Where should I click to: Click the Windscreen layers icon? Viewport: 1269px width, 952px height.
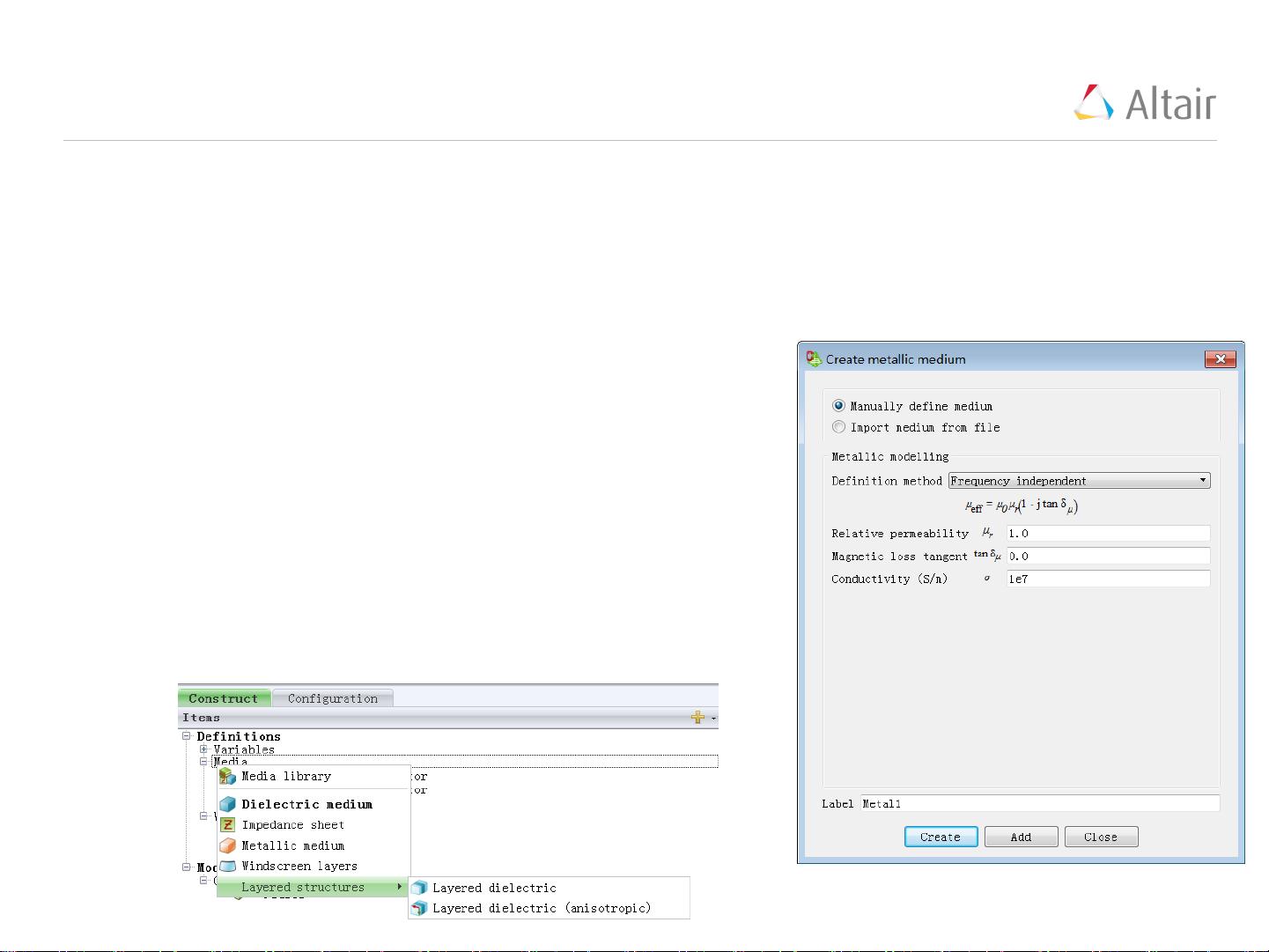[227, 867]
